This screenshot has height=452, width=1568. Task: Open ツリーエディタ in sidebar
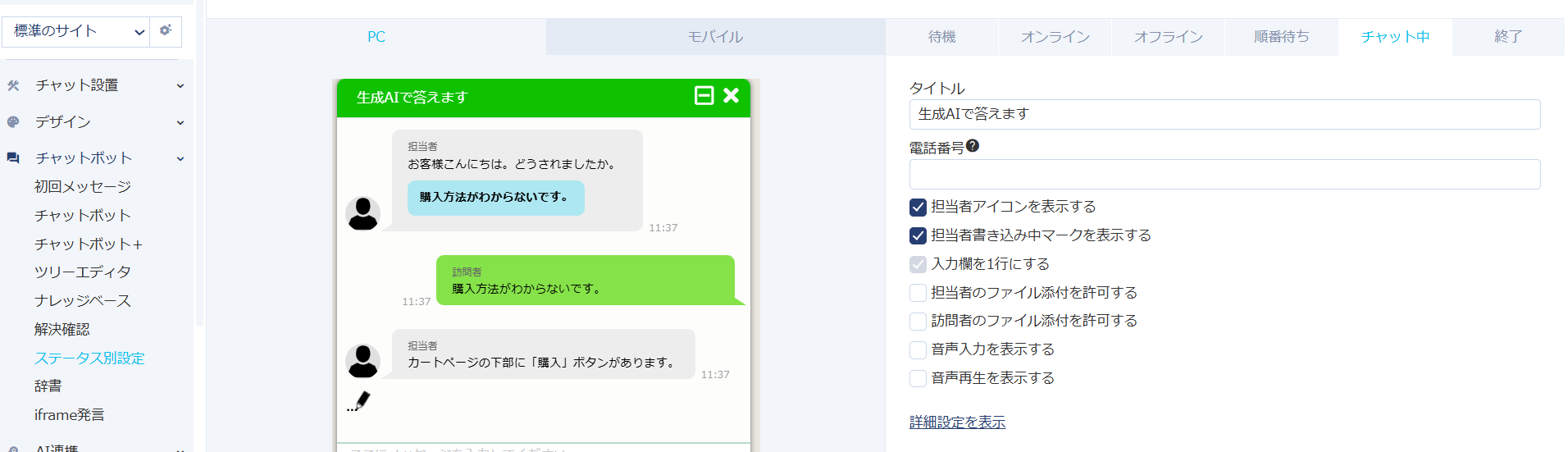tap(83, 272)
